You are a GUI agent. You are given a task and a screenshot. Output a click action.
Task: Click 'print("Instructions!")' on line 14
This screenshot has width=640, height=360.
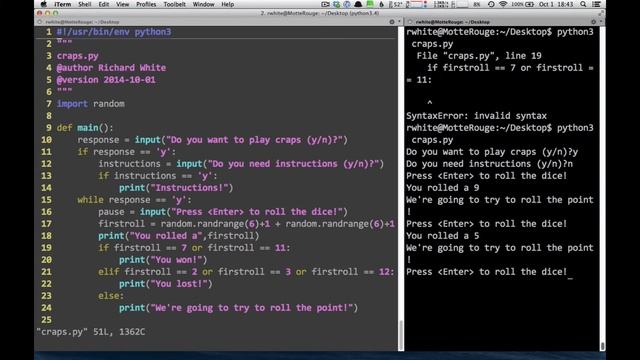point(176,188)
